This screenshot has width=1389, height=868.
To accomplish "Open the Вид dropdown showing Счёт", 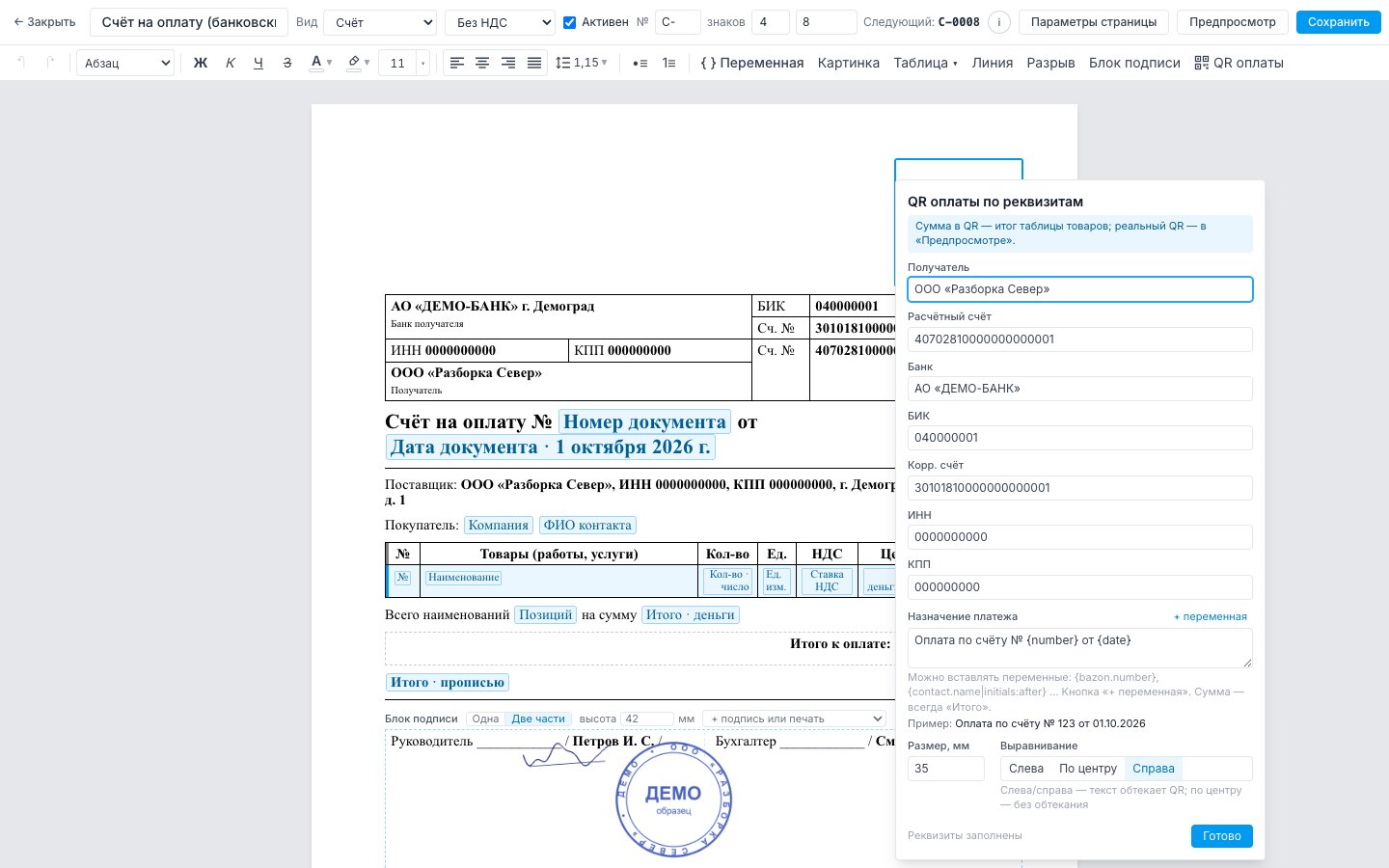I will (x=380, y=22).
